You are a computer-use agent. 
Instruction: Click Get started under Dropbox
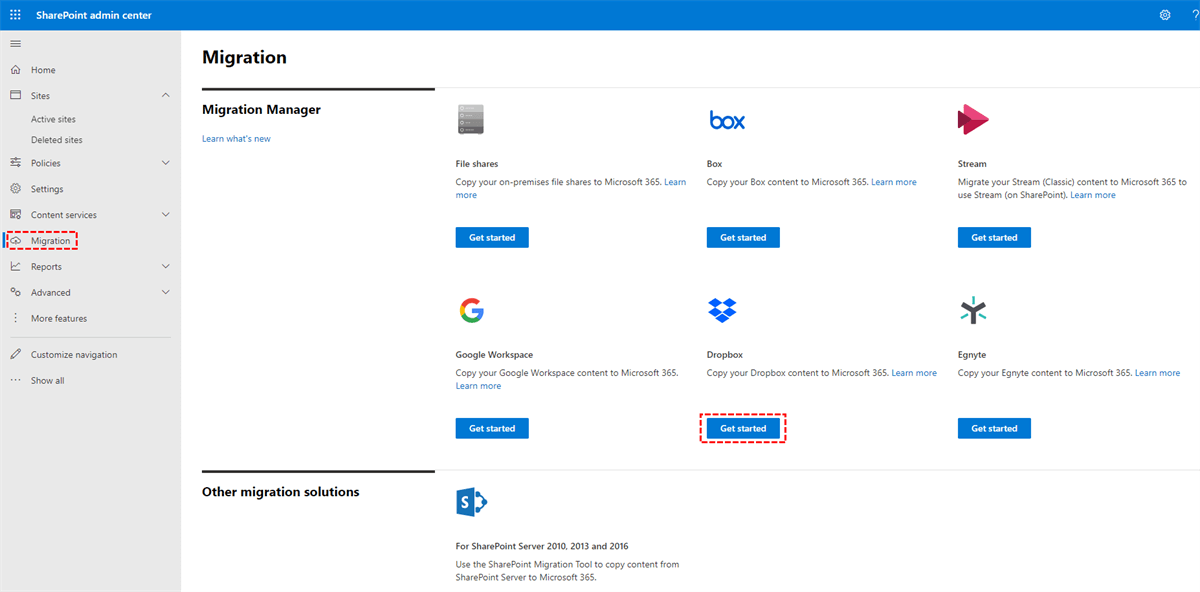click(x=743, y=428)
